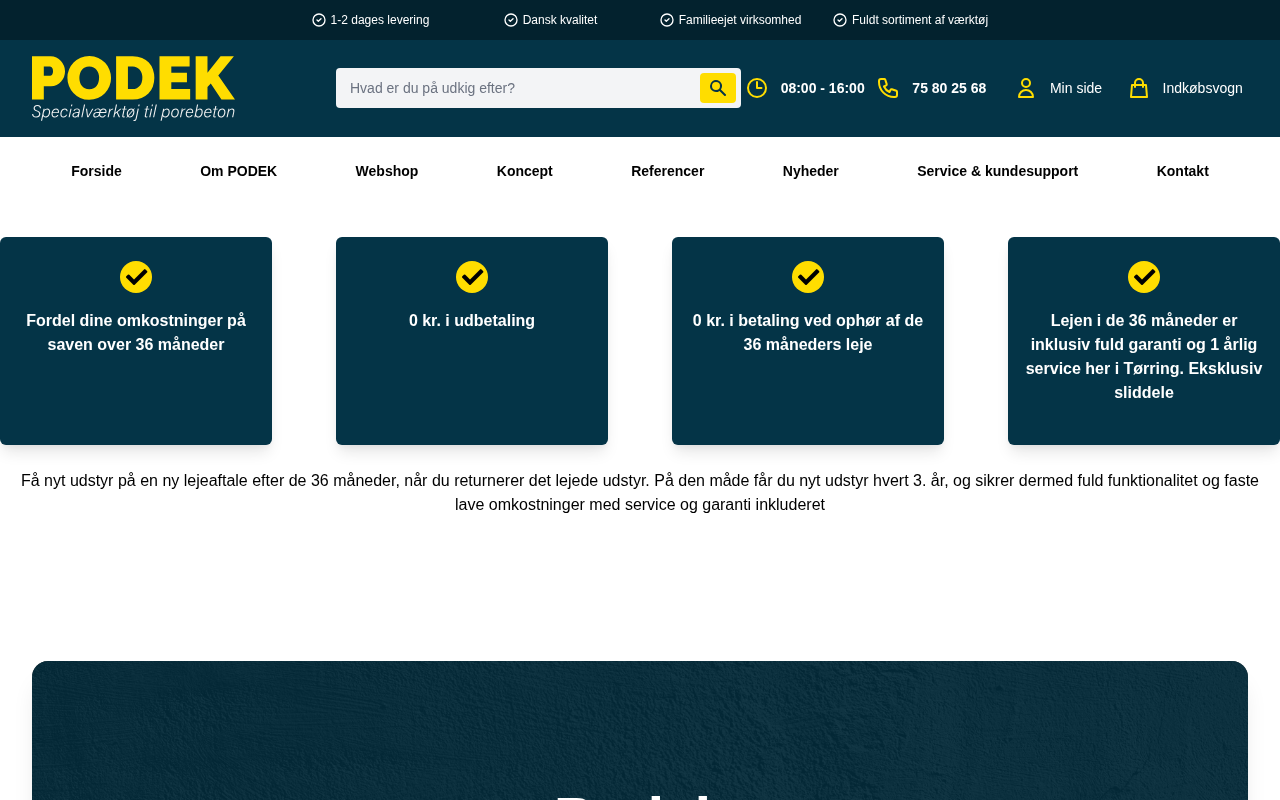The image size is (1280, 800).
Task: Click the phone handset icon
Action: point(888,88)
